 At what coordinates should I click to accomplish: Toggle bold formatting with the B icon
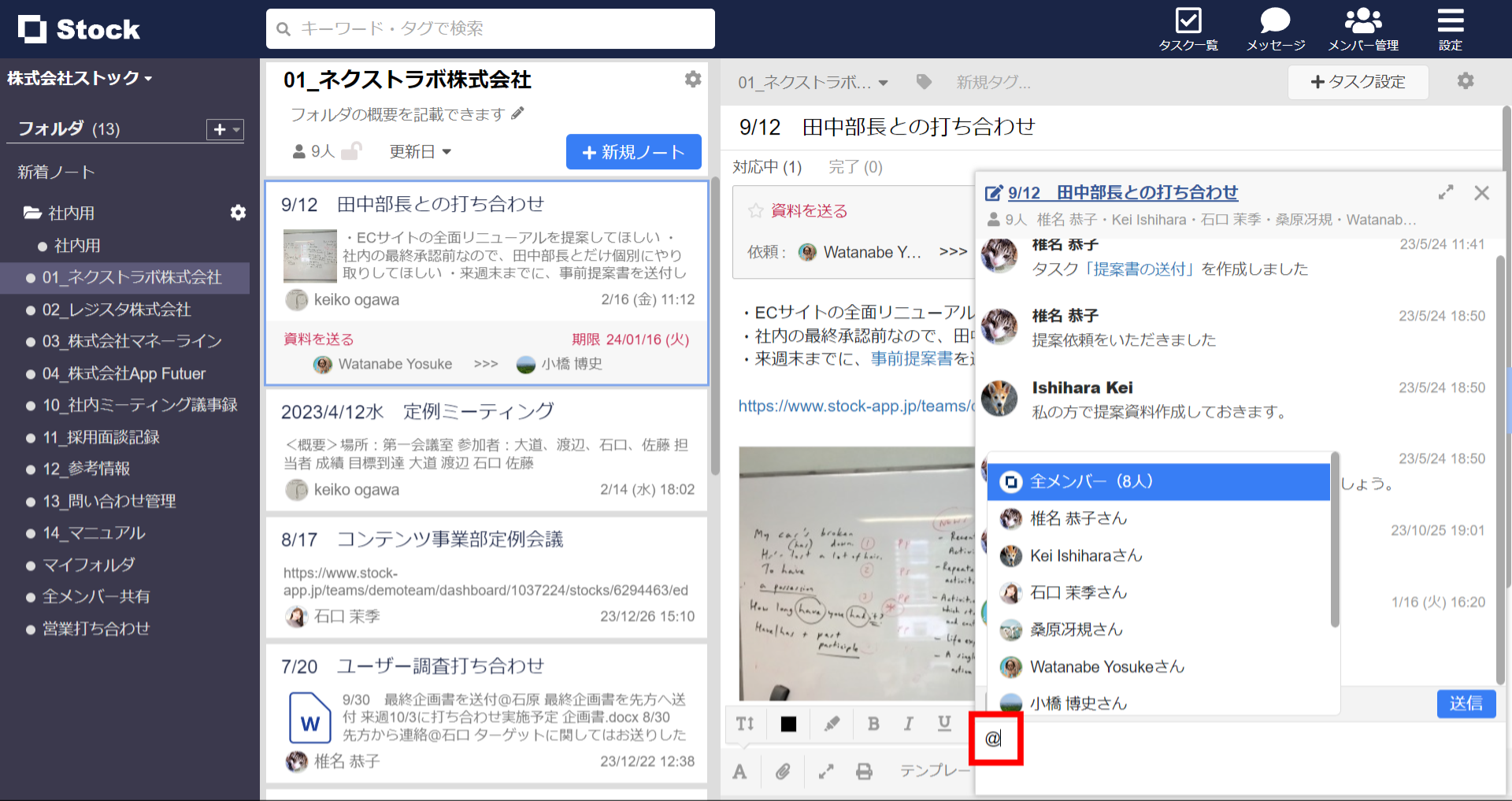coord(873,724)
